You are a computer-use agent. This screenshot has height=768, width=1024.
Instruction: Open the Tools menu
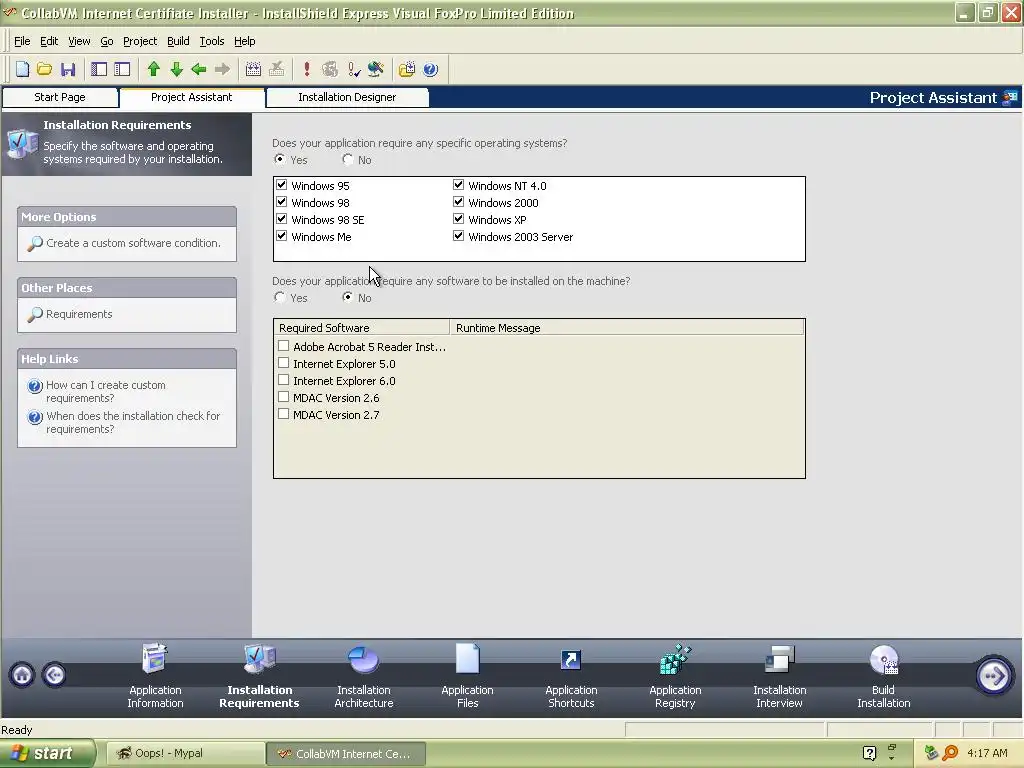pos(212,41)
